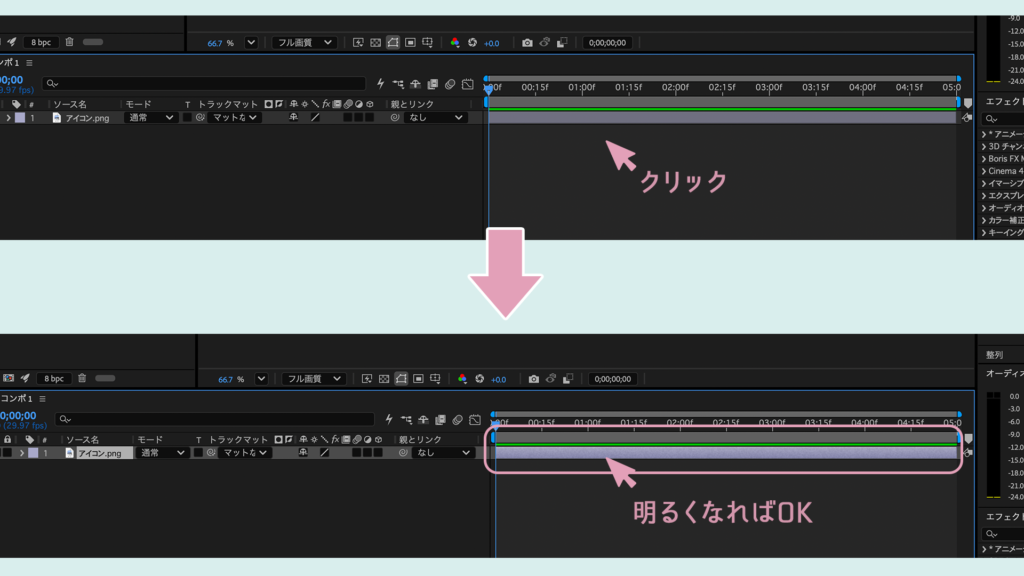Open なし parent dropdown in lower timeline
Viewport: 1024px width, 576px height.
[x=443, y=453]
